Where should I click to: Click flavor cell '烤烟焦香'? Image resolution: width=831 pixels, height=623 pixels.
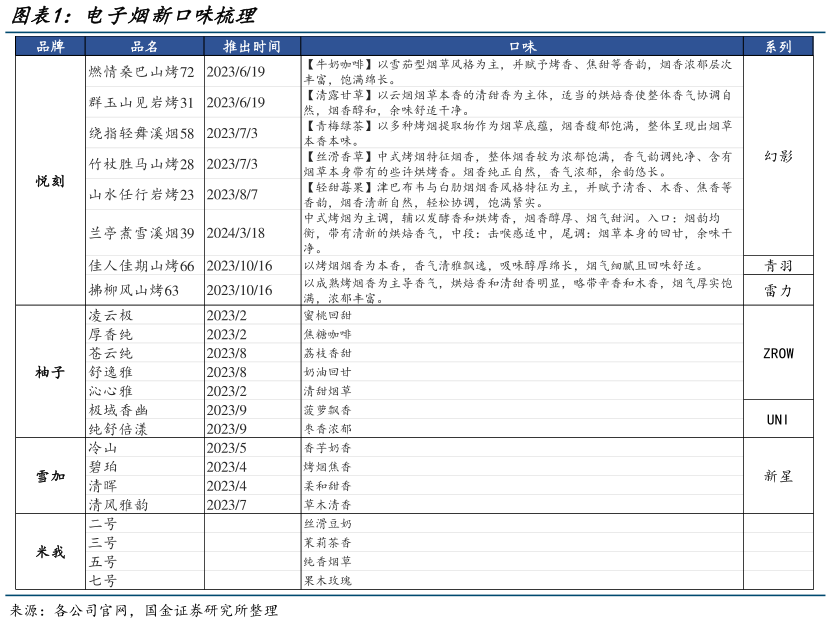[328, 467]
